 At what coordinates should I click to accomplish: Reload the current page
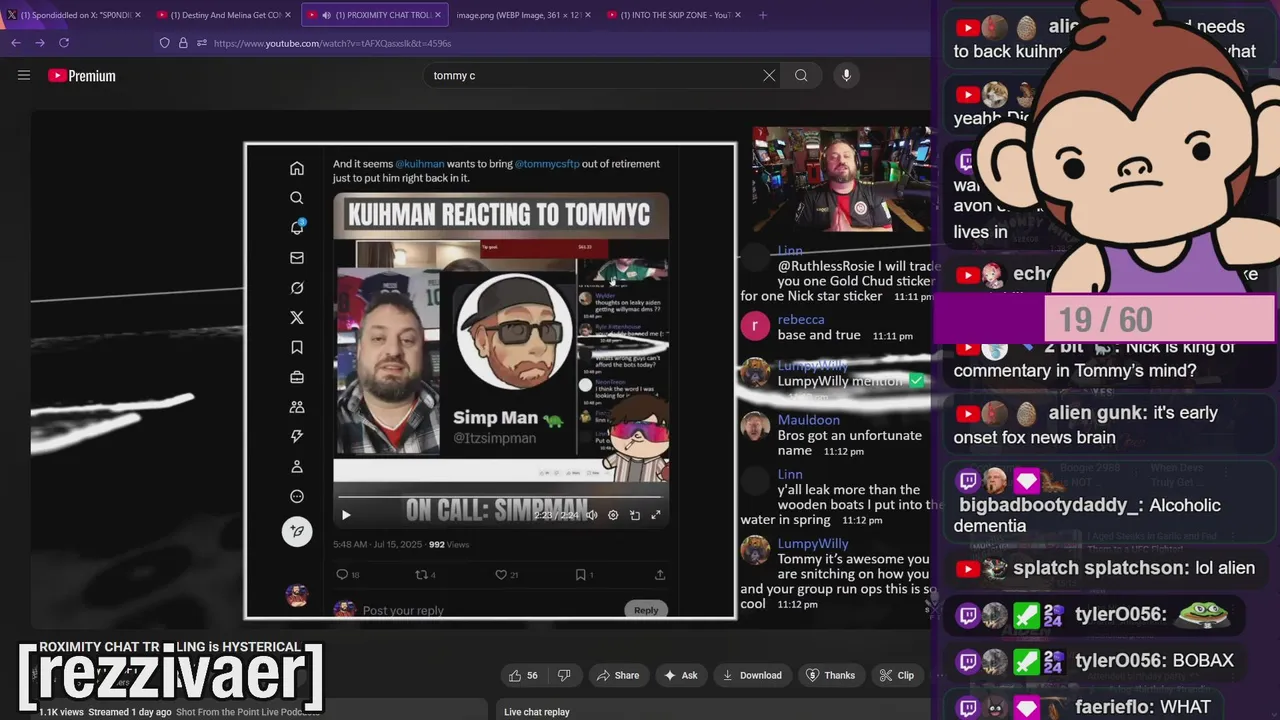[x=64, y=43]
